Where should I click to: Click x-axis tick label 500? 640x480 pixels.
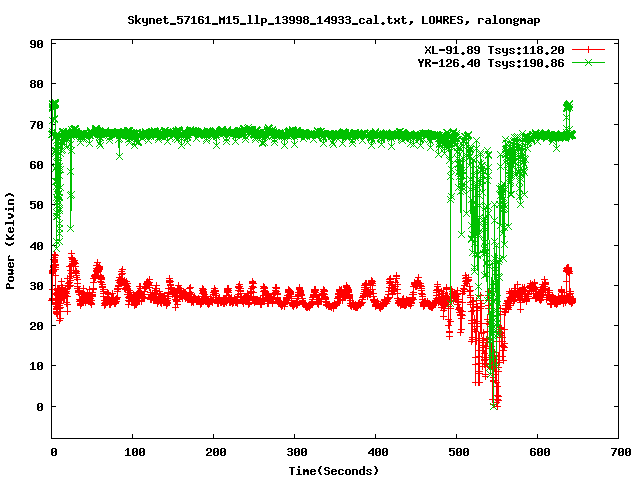(x=459, y=452)
